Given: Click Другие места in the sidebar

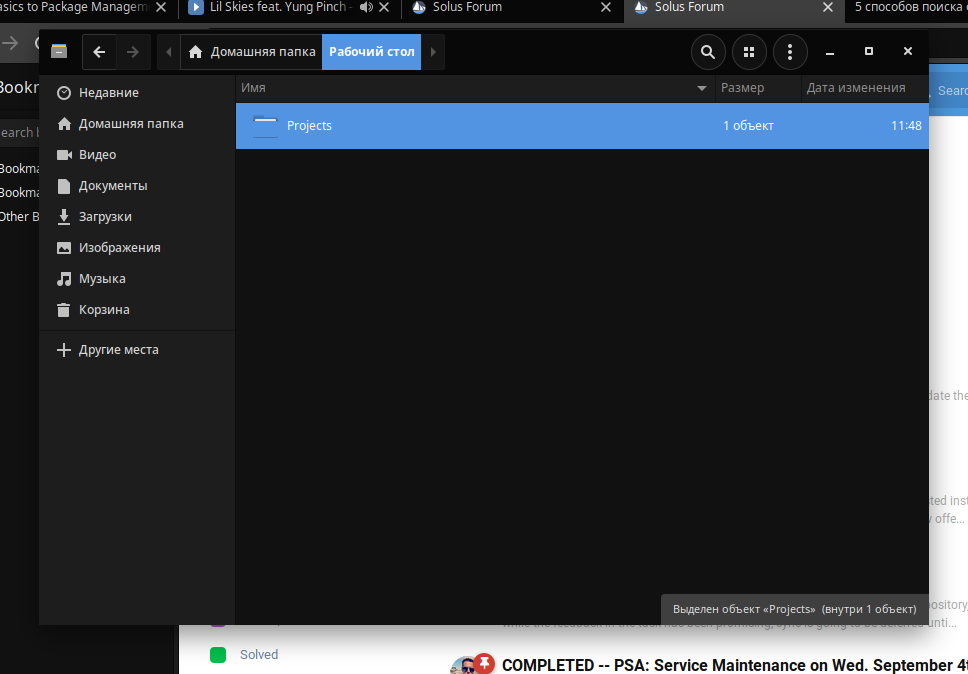Looking at the screenshot, I should click(x=118, y=350).
